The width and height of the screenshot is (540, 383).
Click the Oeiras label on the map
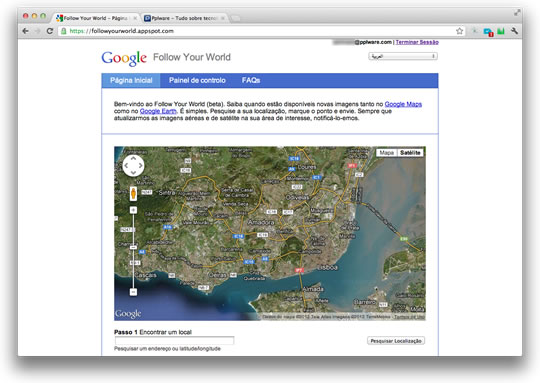pos(218,275)
